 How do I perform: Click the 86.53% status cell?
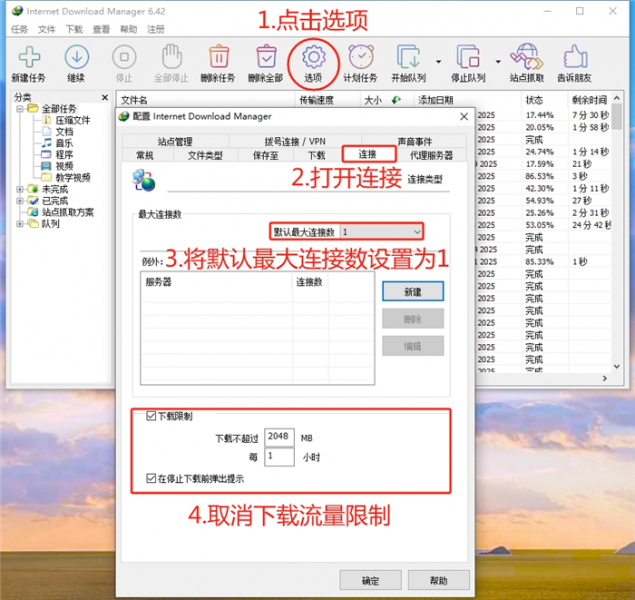click(x=540, y=176)
